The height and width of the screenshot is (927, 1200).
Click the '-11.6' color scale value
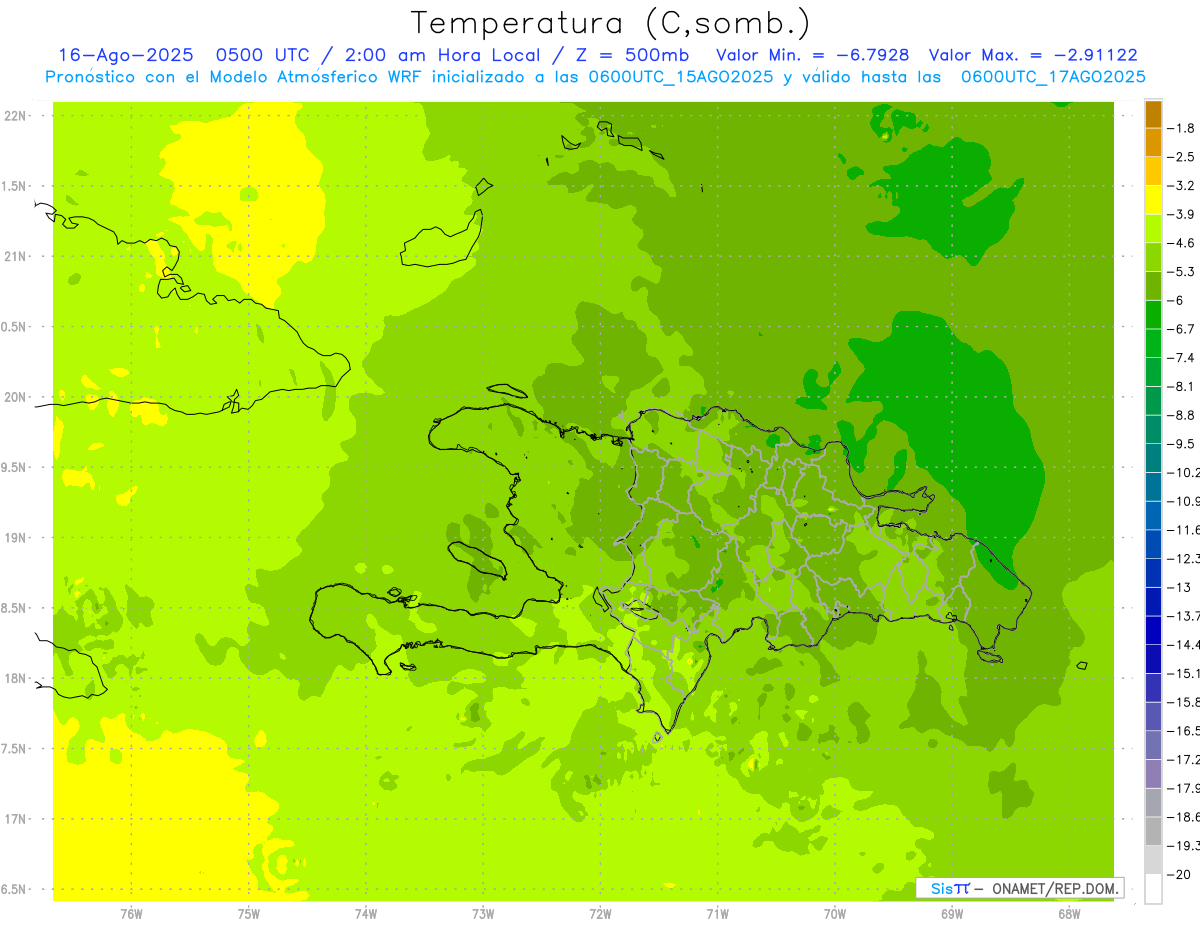tap(1184, 530)
